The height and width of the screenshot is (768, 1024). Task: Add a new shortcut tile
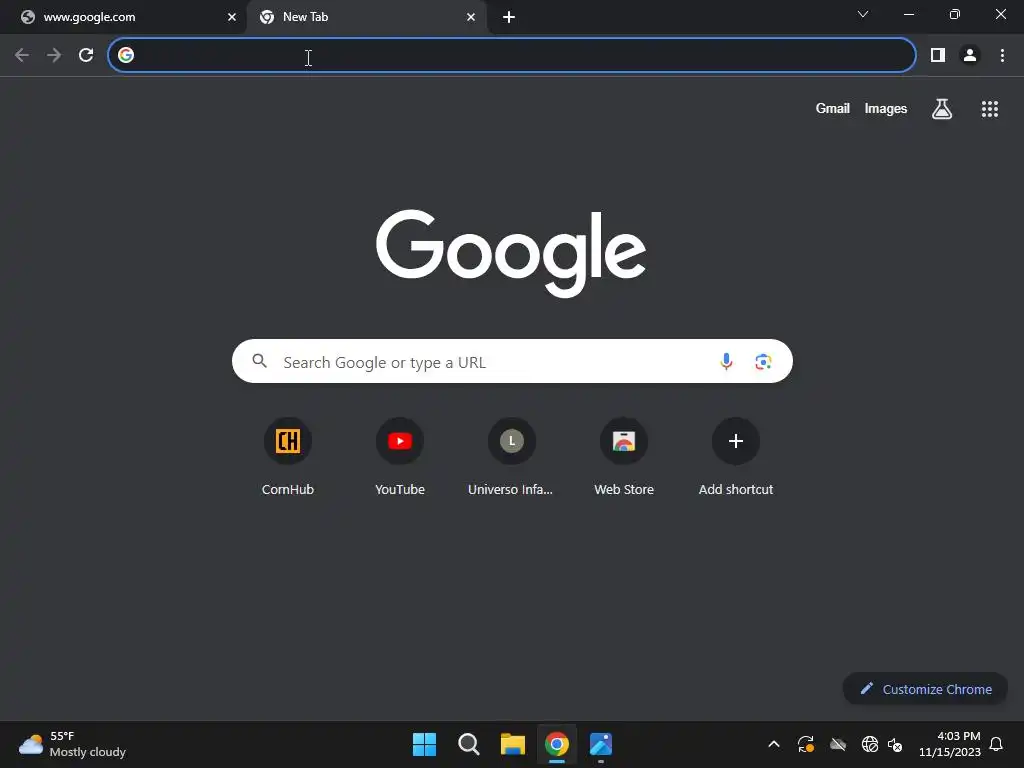click(x=735, y=457)
